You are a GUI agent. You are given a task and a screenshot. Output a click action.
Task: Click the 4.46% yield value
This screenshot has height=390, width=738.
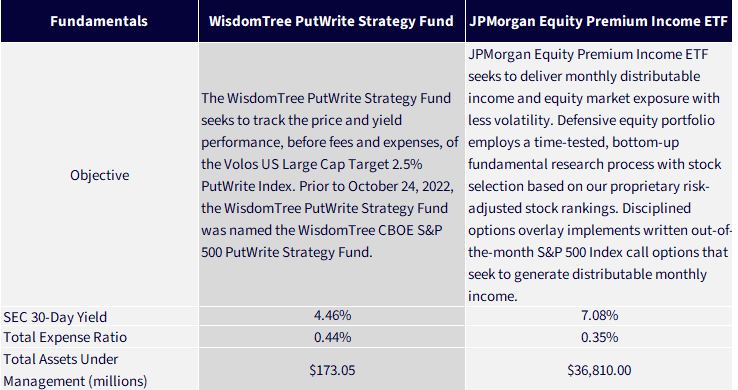pyautogui.click(x=332, y=315)
